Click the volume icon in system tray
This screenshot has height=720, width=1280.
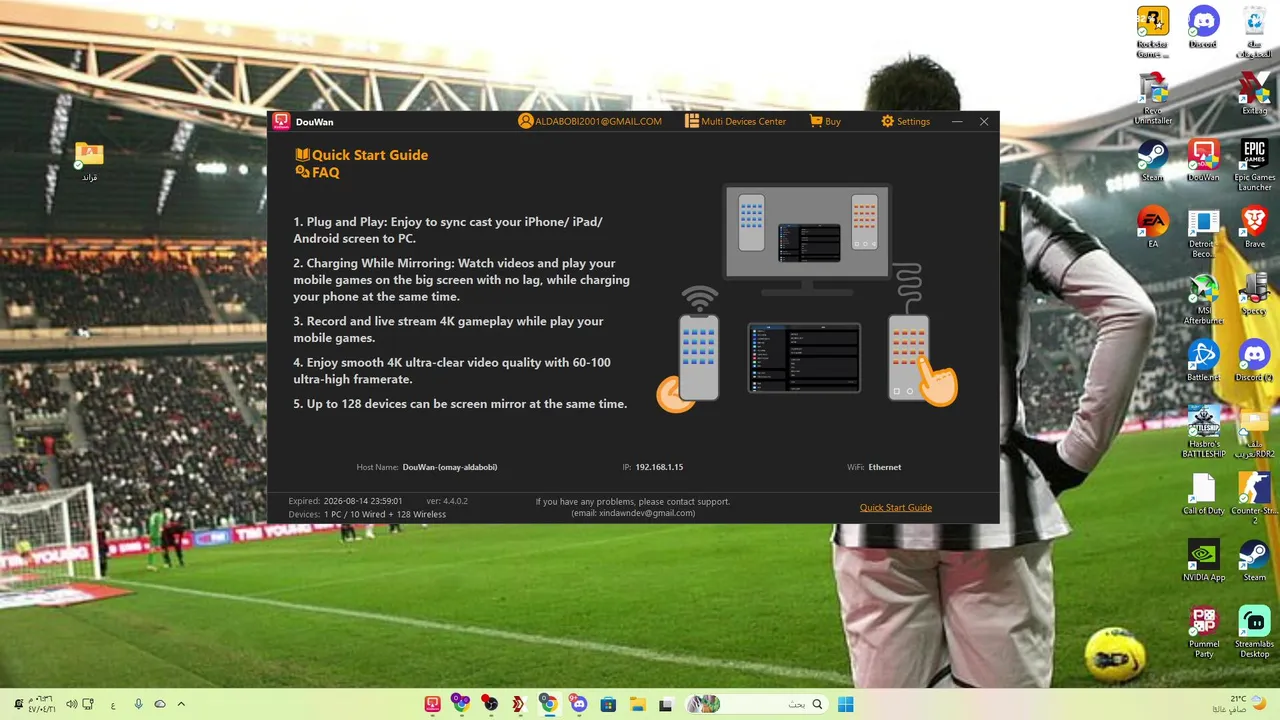(71, 704)
